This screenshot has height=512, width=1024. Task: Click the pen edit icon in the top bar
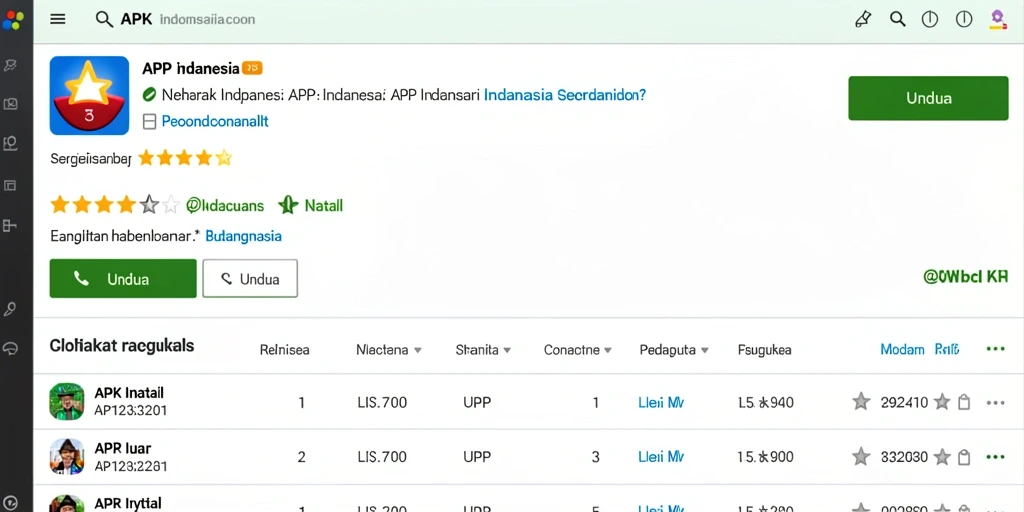863,19
